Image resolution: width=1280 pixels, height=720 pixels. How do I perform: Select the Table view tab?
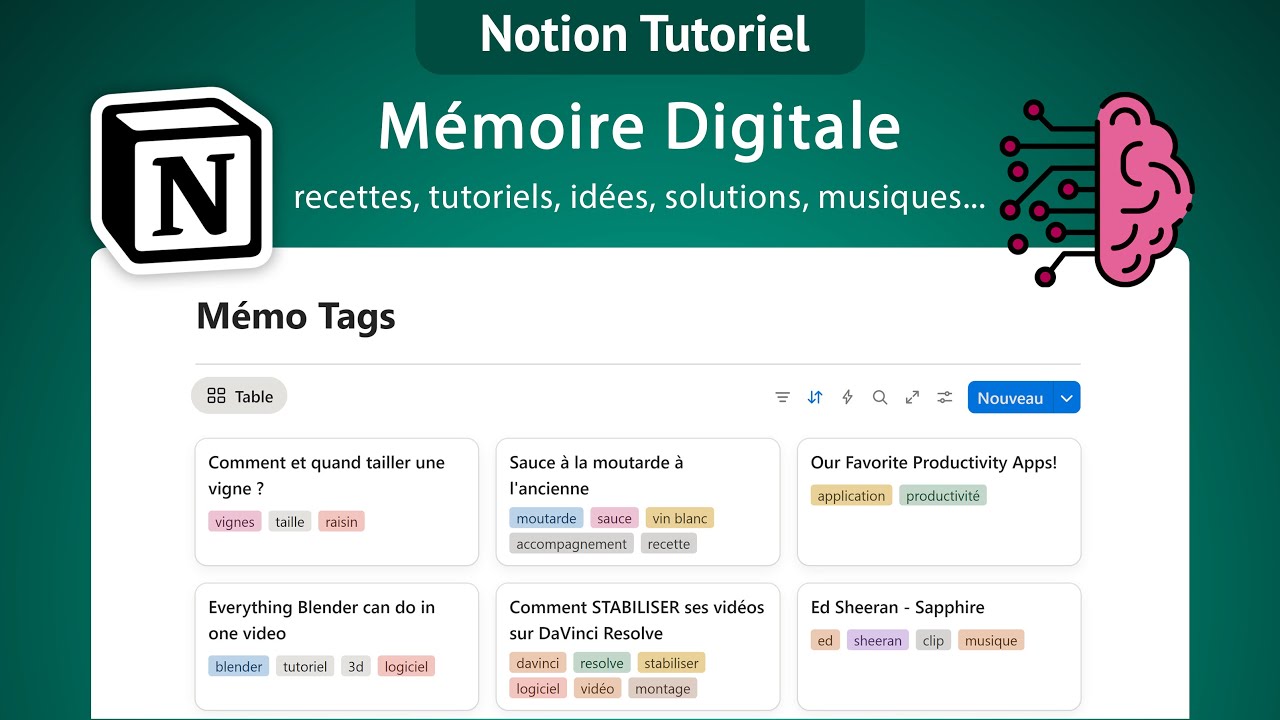tap(239, 396)
